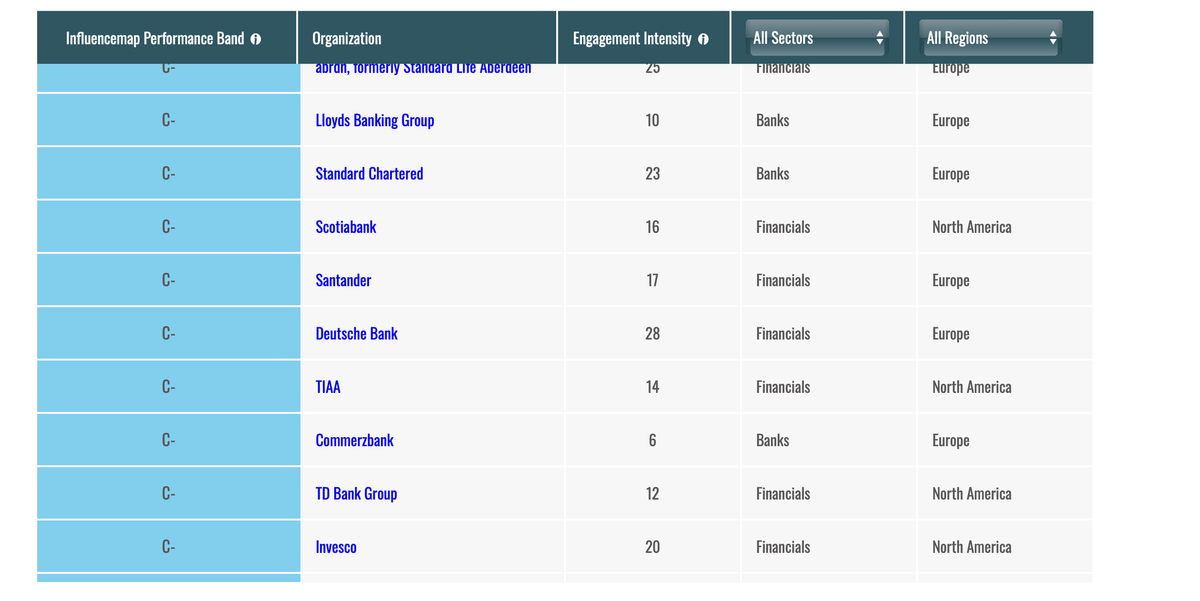Click the Commerzbank link
This screenshot has width=1200, height=601.
pos(355,439)
